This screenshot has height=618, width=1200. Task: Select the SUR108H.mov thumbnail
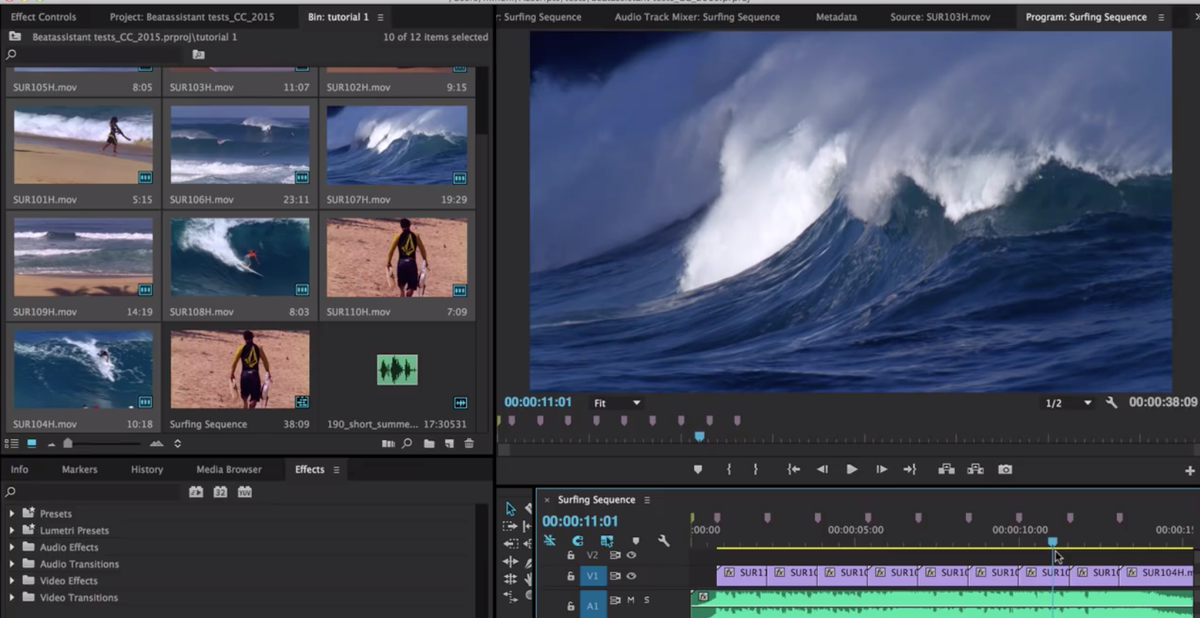pos(240,258)
